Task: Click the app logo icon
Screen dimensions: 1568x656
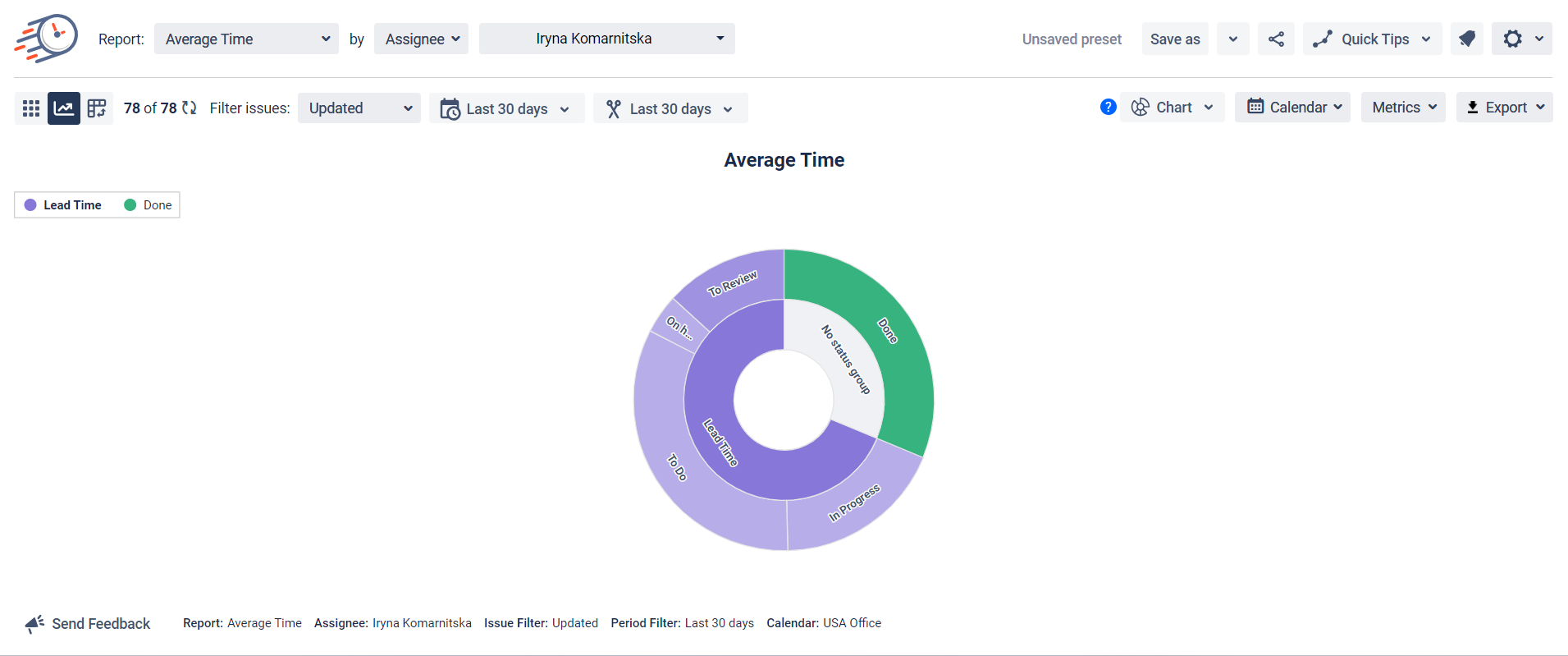Action: coord(47,39)
